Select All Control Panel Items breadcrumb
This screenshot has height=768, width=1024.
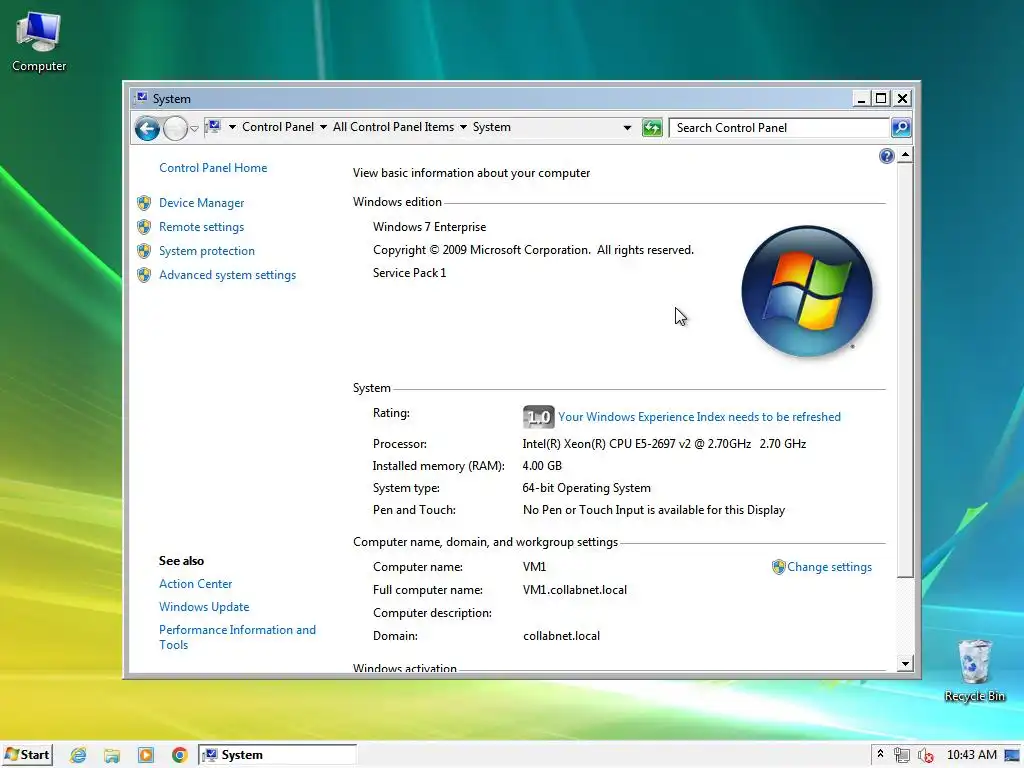393,127
